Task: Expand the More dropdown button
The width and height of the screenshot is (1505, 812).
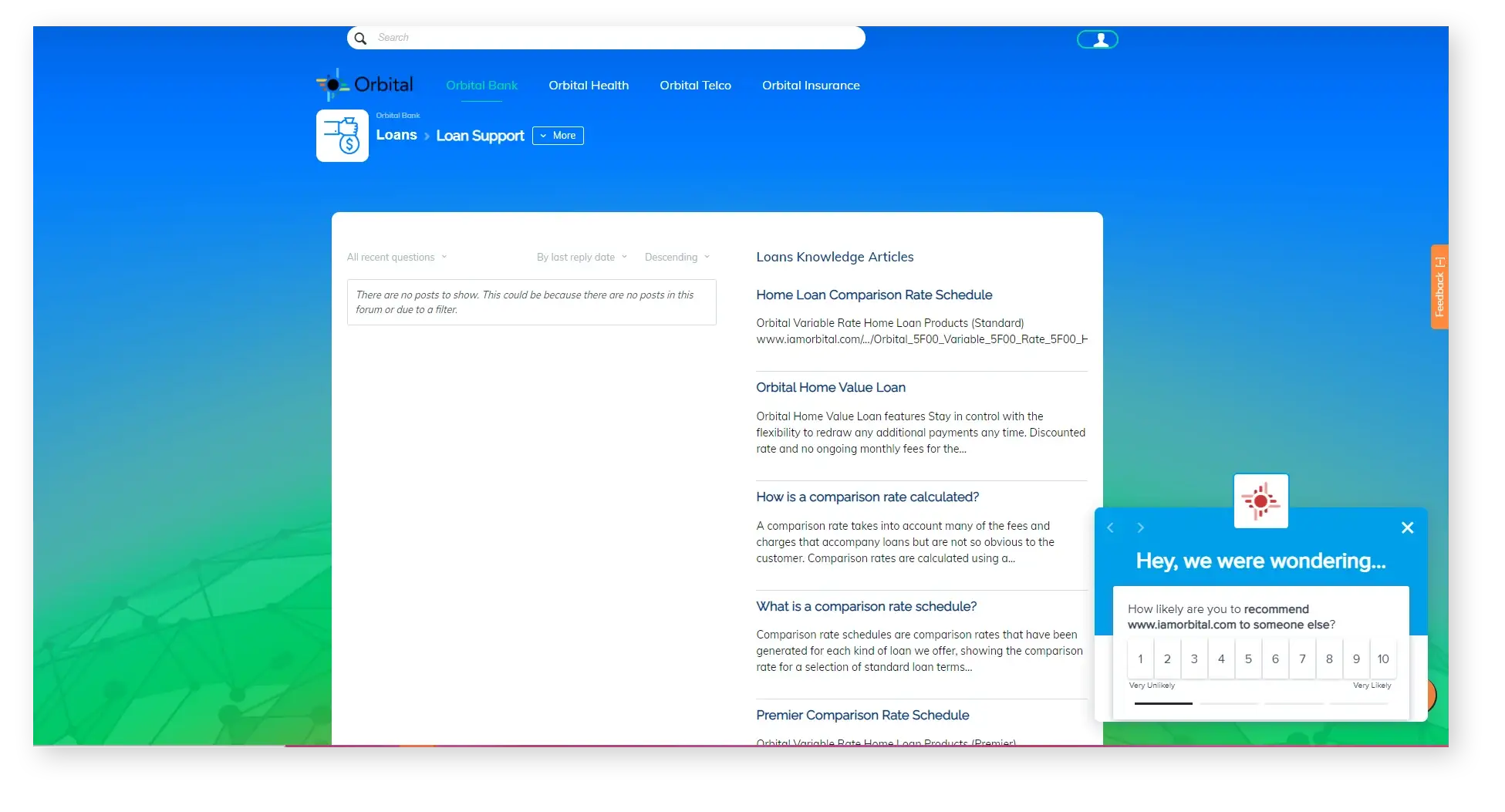Action: pos(558,136)
